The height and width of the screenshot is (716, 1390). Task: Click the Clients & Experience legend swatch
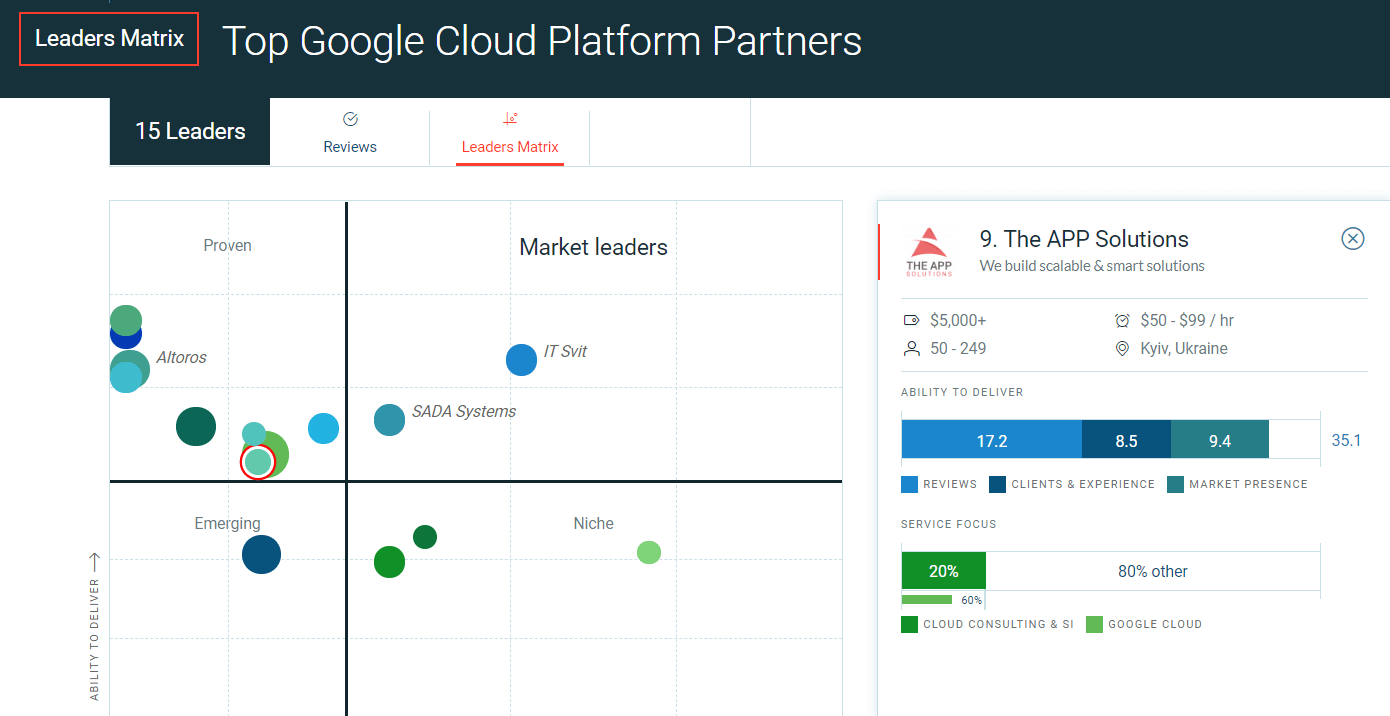pos(997,484)
